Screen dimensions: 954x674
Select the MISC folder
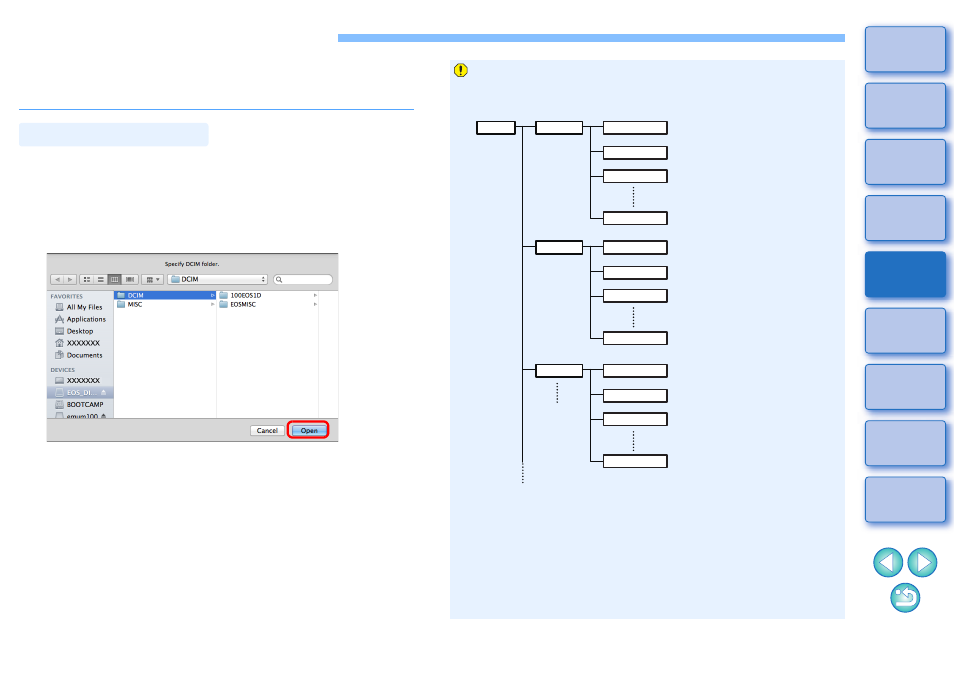165,304
